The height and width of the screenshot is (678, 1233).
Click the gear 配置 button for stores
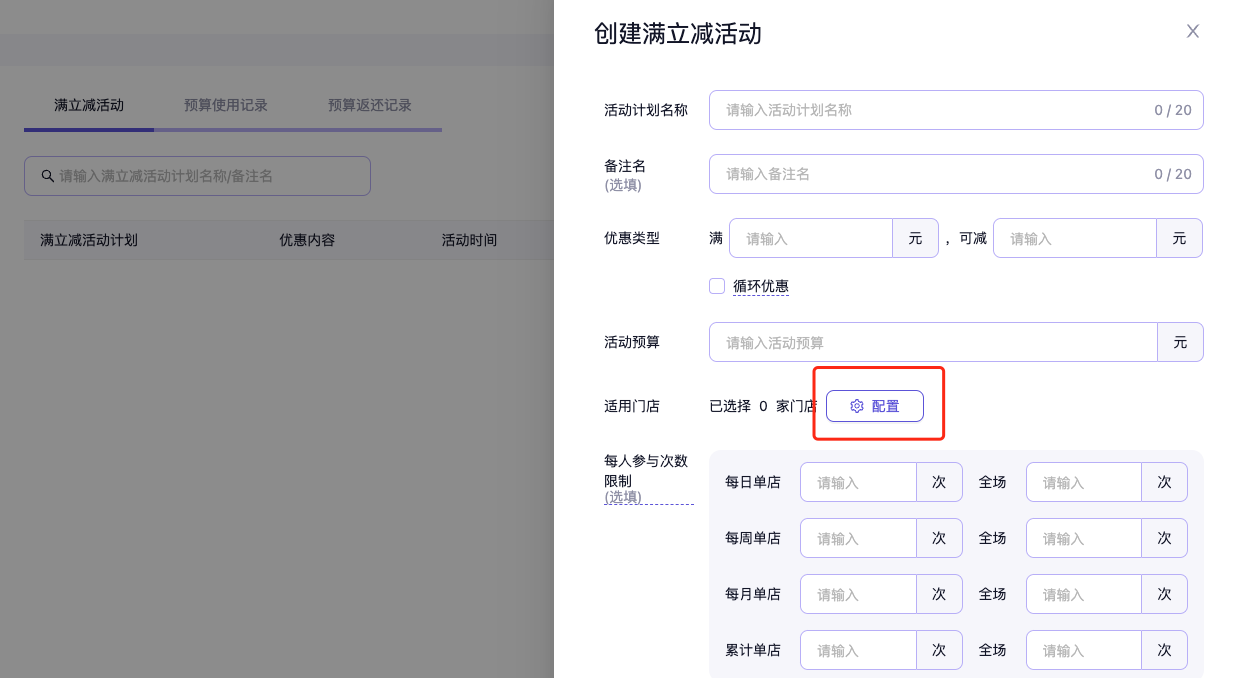point(874,406)
